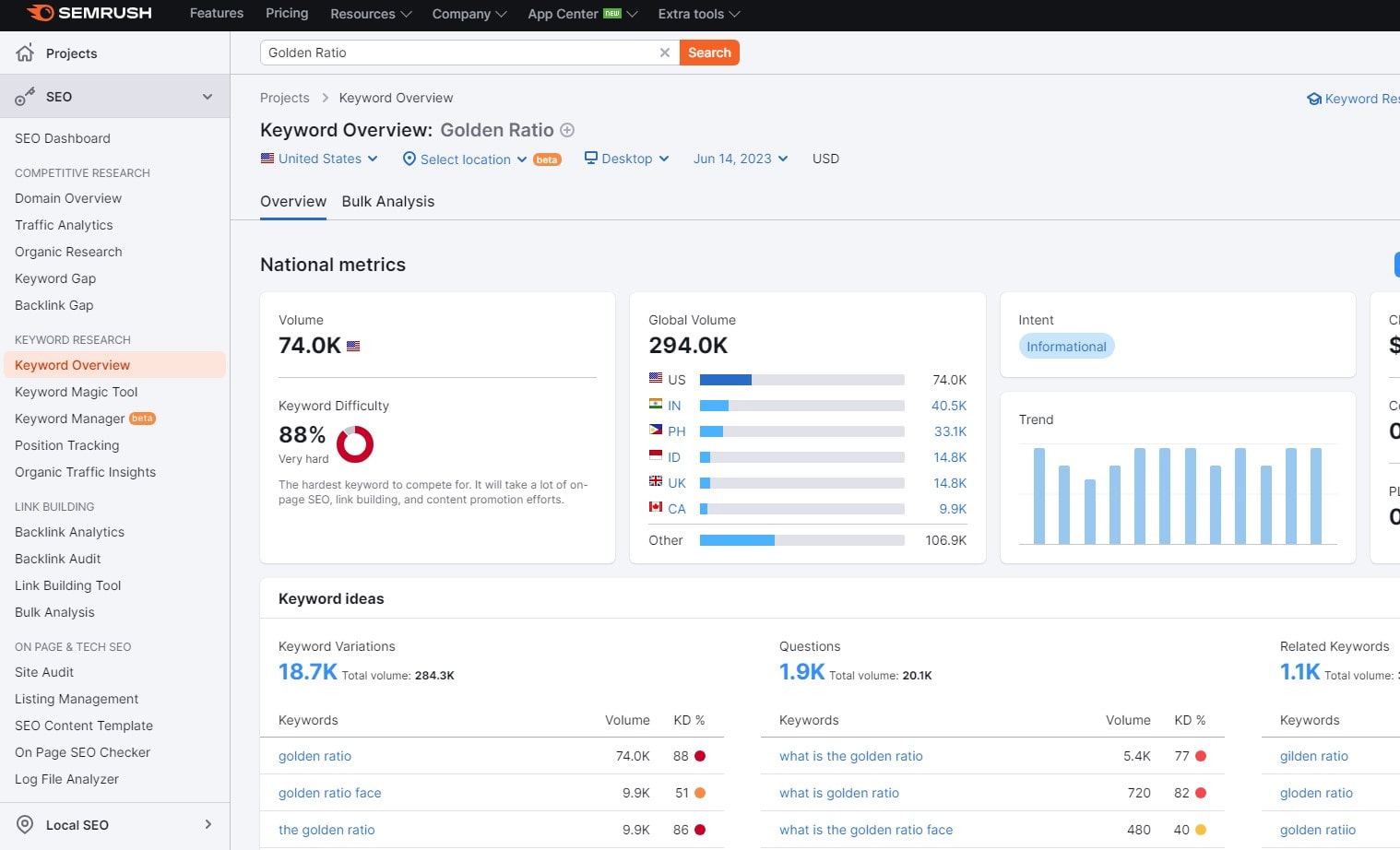Click the US flag beside 74.0K Volume
Image resolution: width=1400 pixels, height=850 pixels.
click(x=353, y=347)
